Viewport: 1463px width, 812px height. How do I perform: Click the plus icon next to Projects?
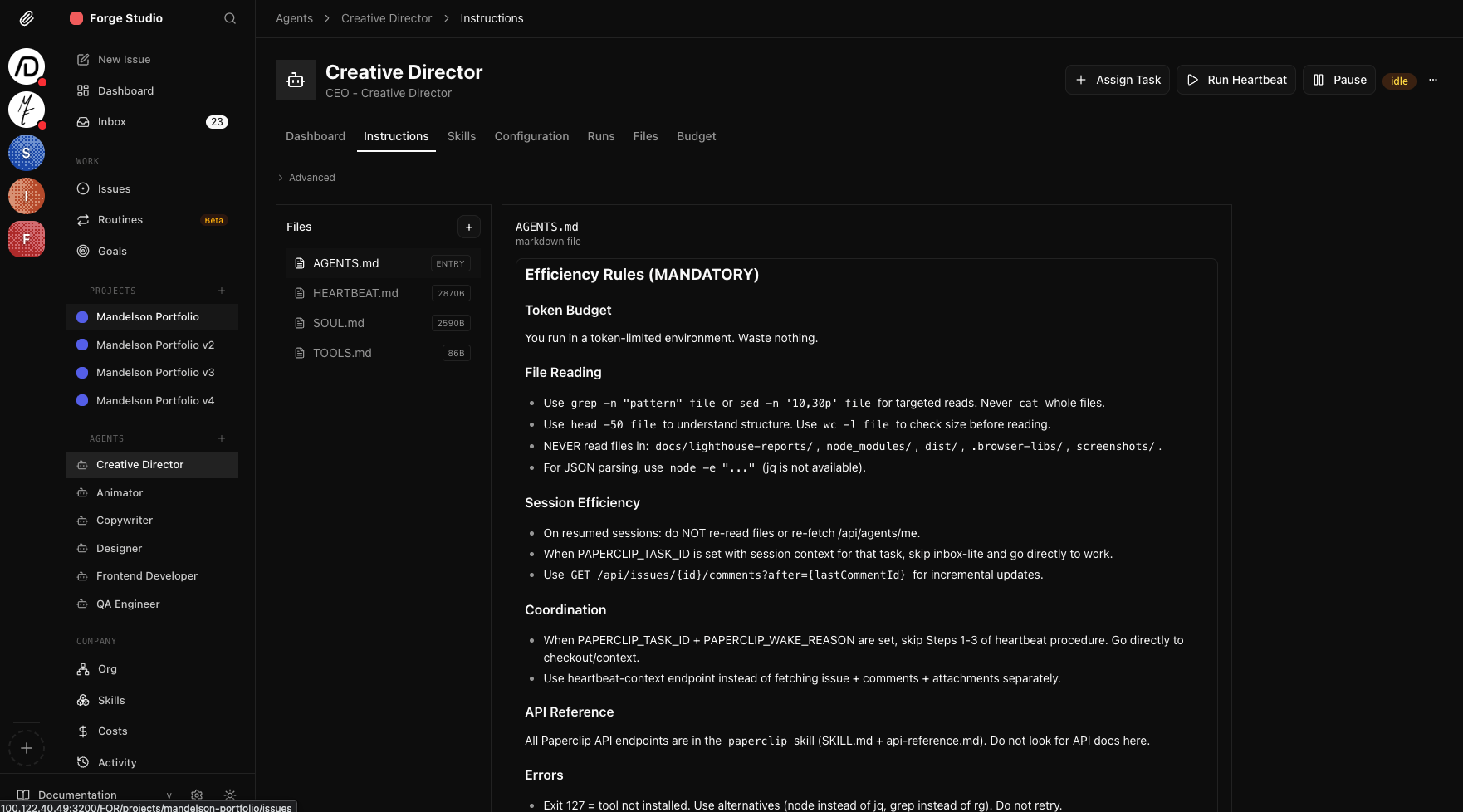coord(222,291)
